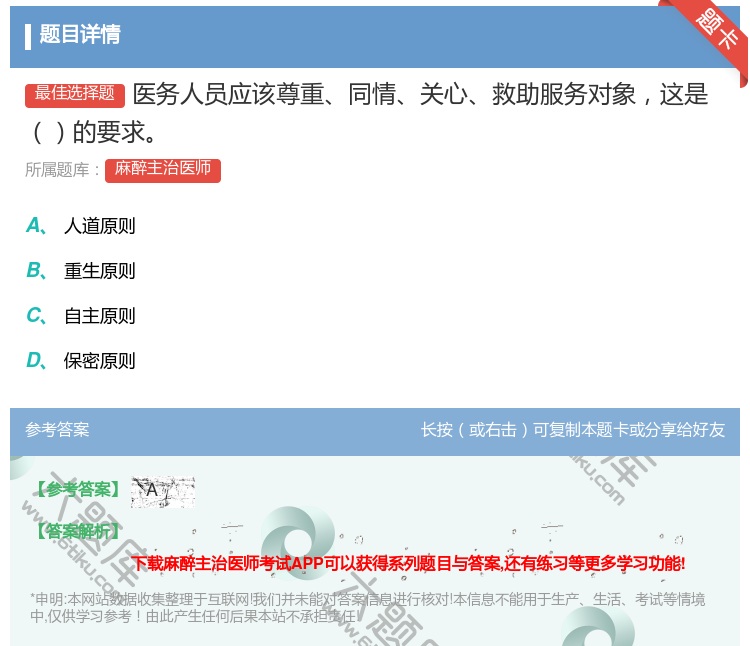Select the option letter C marker

34,316
